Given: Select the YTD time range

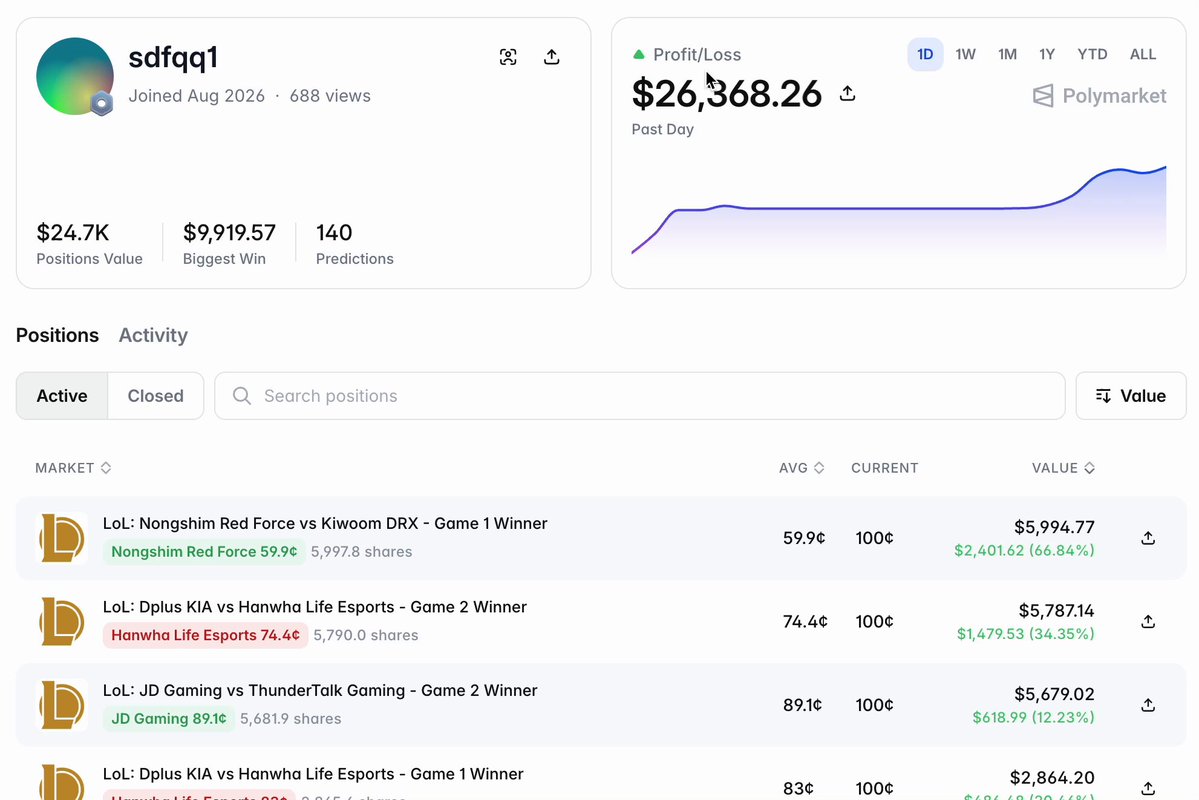Looking at the screenshot, I should click(1092, 54).
